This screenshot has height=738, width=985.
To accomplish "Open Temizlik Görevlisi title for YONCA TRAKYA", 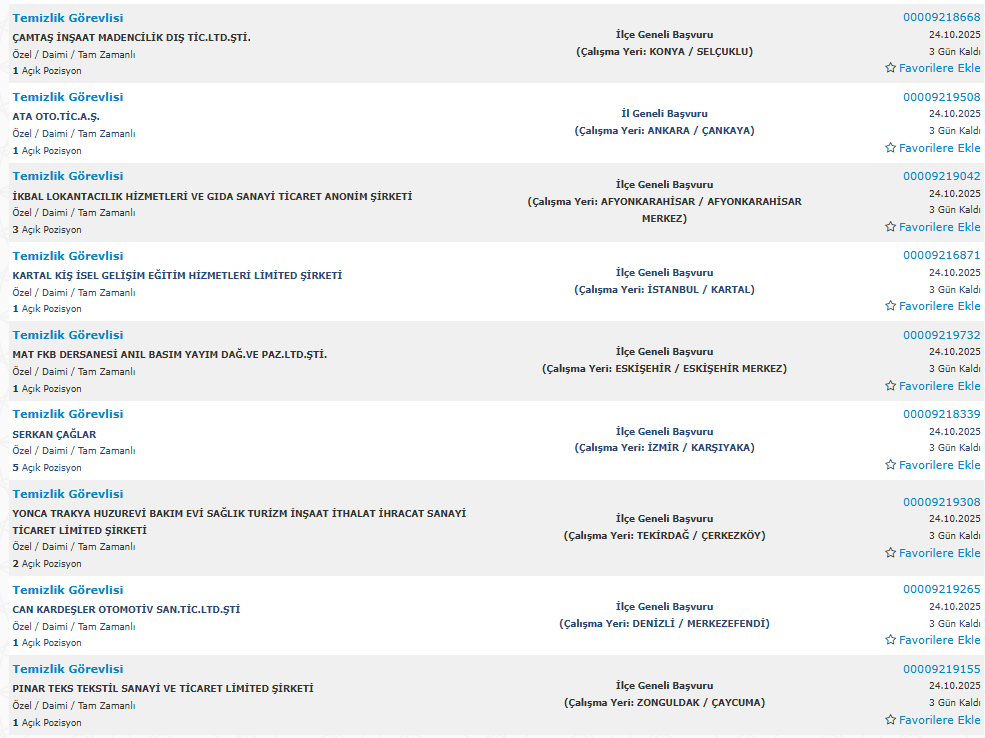I will pyautogui.click(x=68, y=494).
